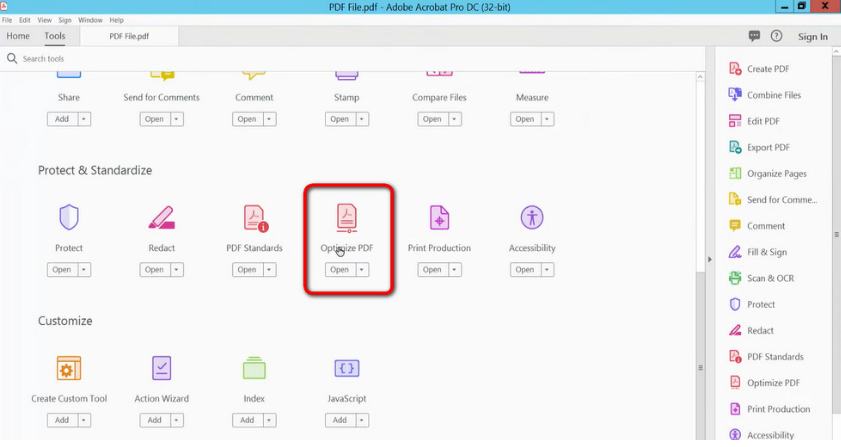Open Combine Files in right sidebar
This screenshot has width=841, height=447.
pyautogui.click(x=765, y=95)
